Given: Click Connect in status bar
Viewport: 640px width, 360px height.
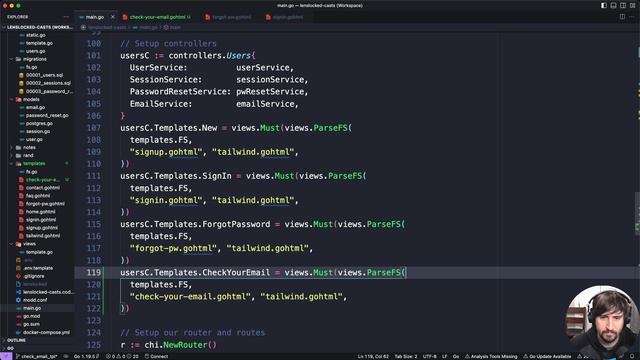Looking at the screenshot, I should (156, 356).
